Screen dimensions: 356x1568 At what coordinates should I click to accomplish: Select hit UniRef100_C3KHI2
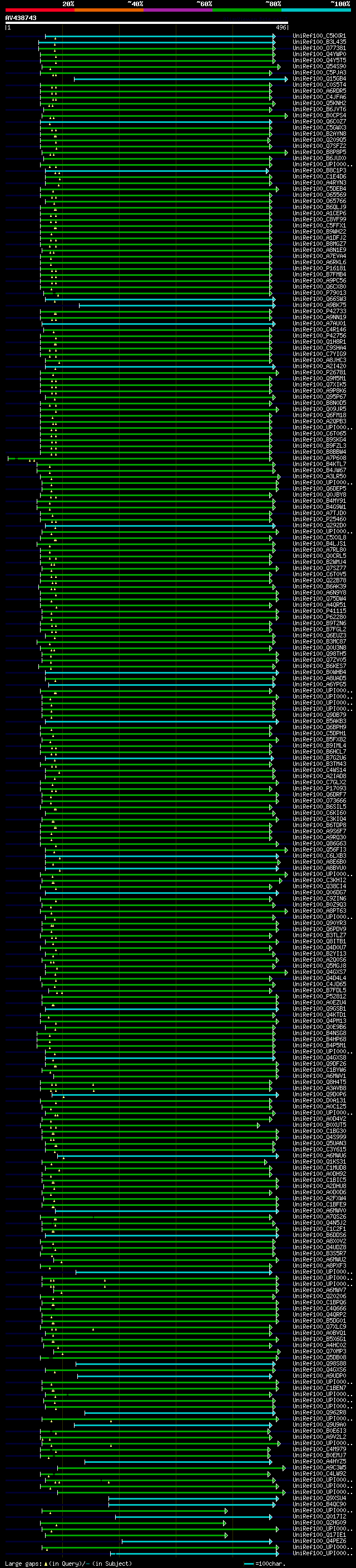tap(319, 880)
